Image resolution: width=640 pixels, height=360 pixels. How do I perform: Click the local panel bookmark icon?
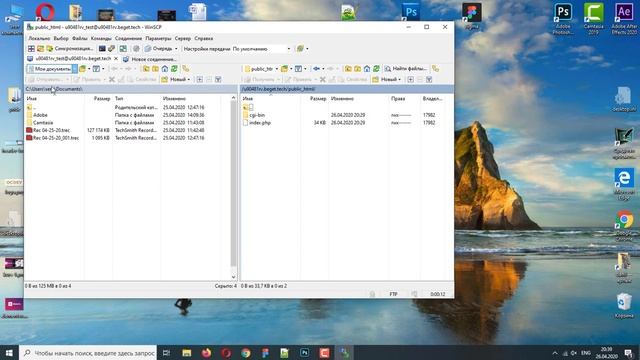tap(186, 69)
